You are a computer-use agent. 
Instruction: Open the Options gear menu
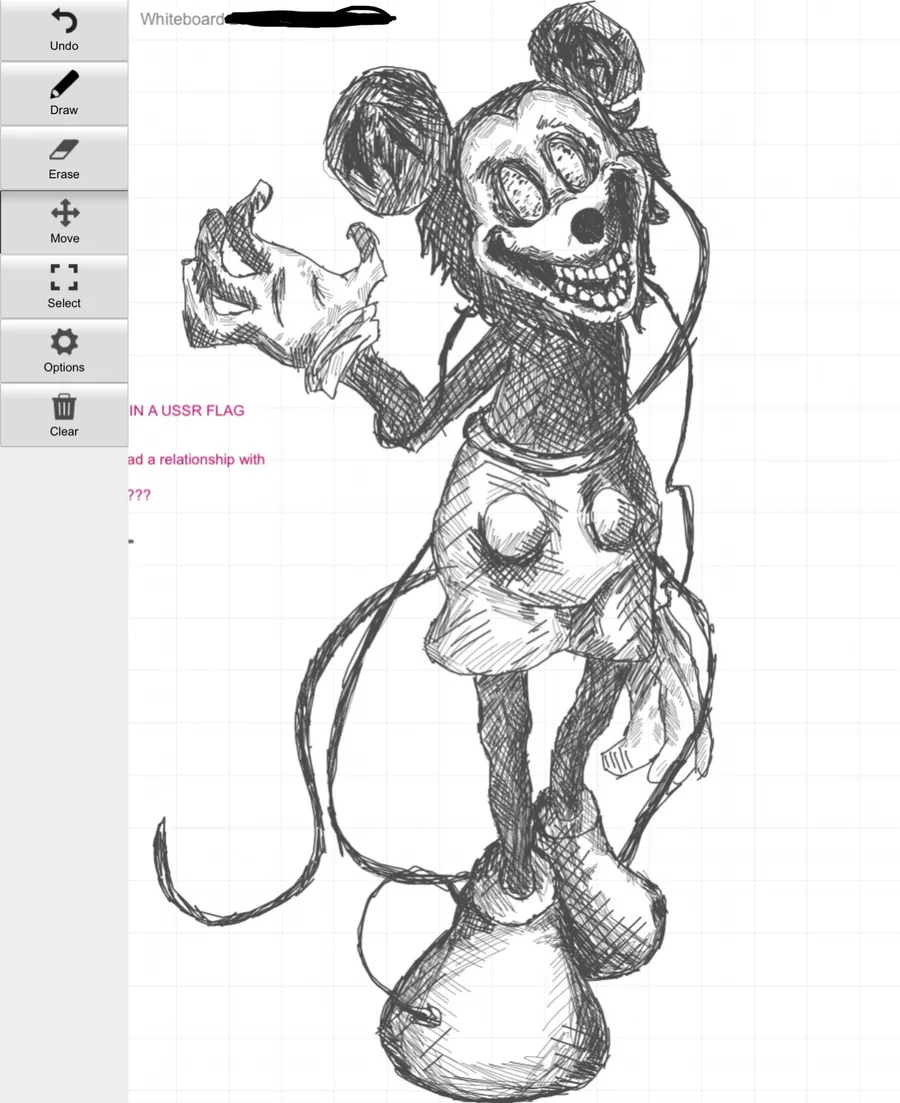[64, 352]
